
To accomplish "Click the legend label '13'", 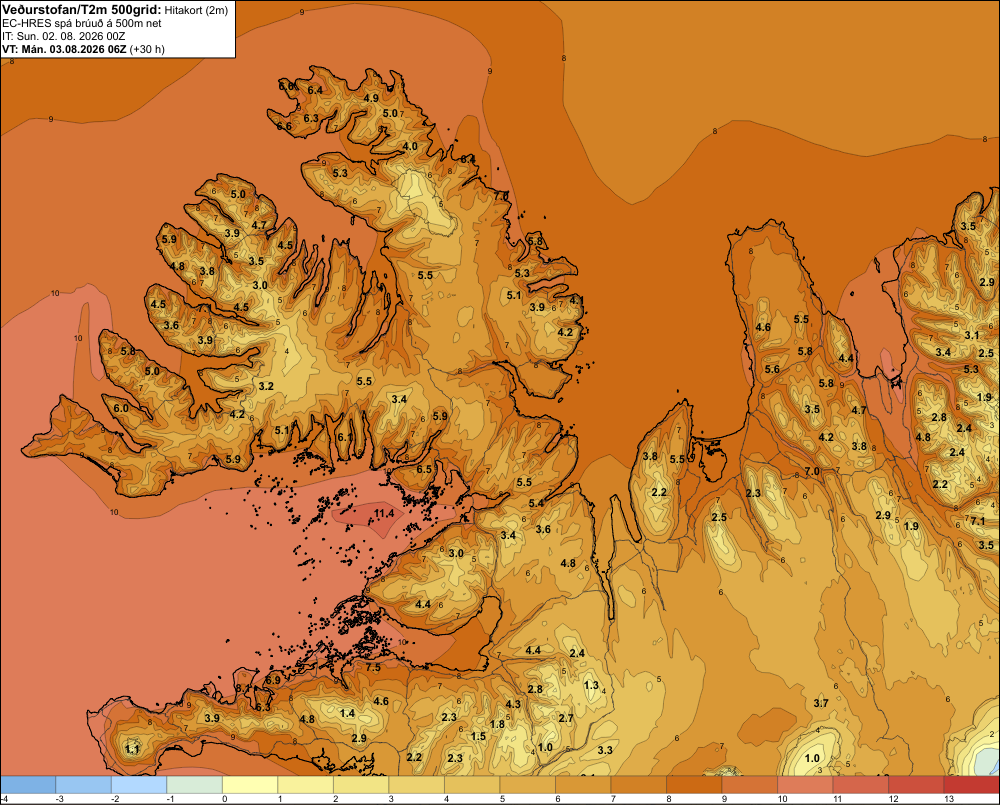I will (x=949, y=799).
